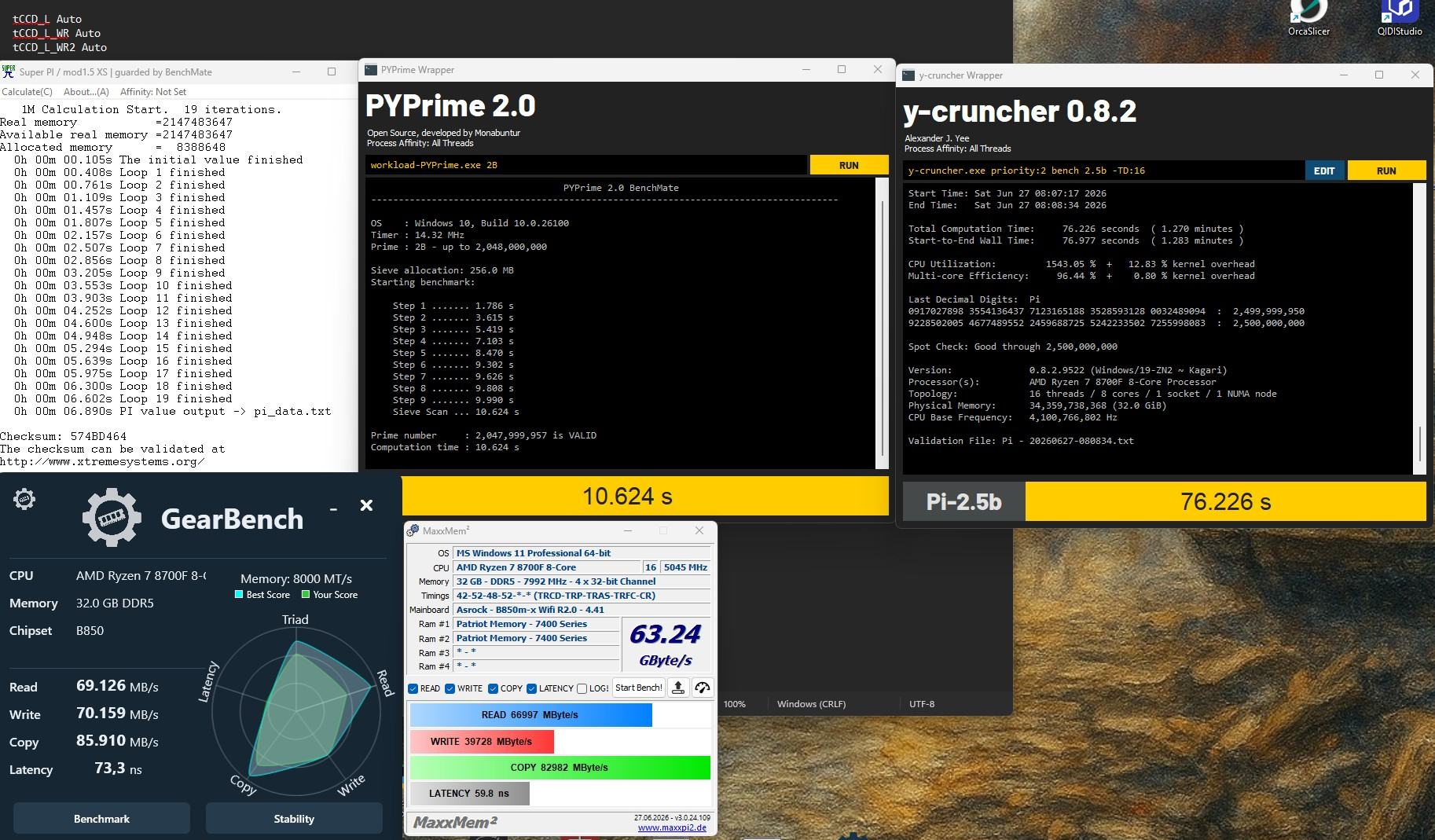The height and width of the screenshot is (840, 1435).
Task: Click the y-cruncher command line field
Action: 1103,171
